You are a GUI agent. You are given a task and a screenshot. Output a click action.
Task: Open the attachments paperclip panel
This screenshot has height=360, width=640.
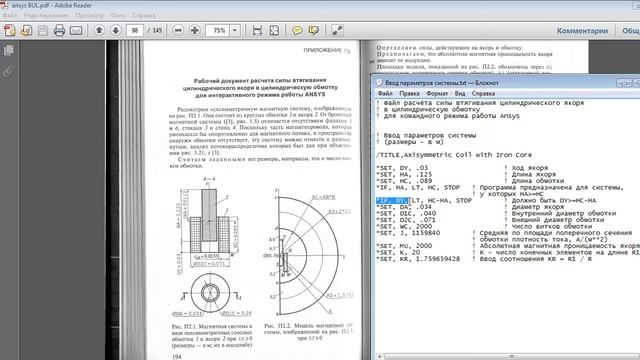point(9,72)
